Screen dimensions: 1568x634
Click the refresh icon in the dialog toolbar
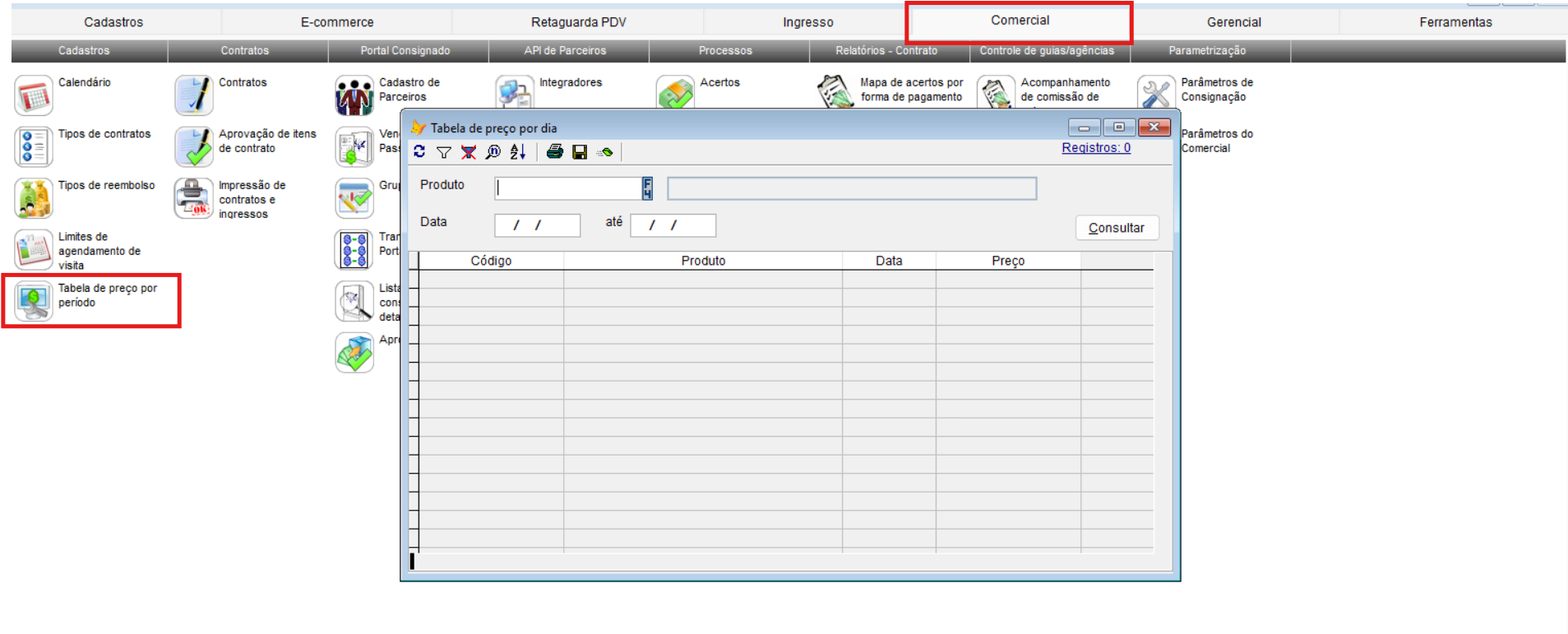(x=419, y=152)
